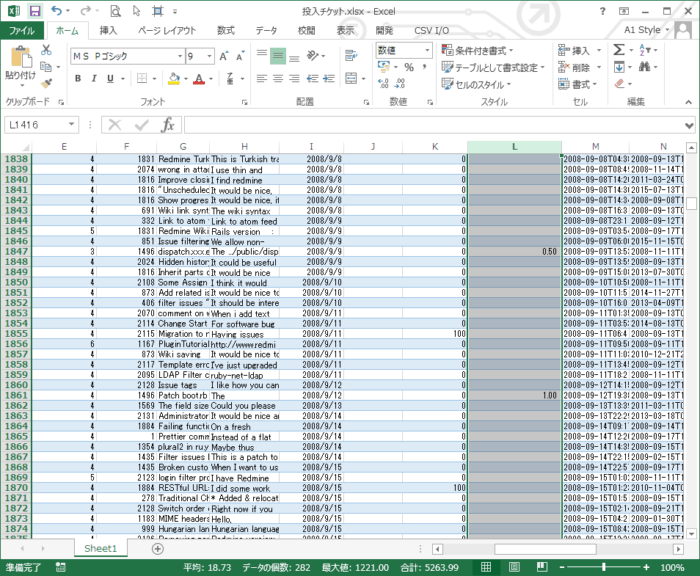Click the AutoSum sigma icon
Screen dimensions: 700x576
pos(619,50)
